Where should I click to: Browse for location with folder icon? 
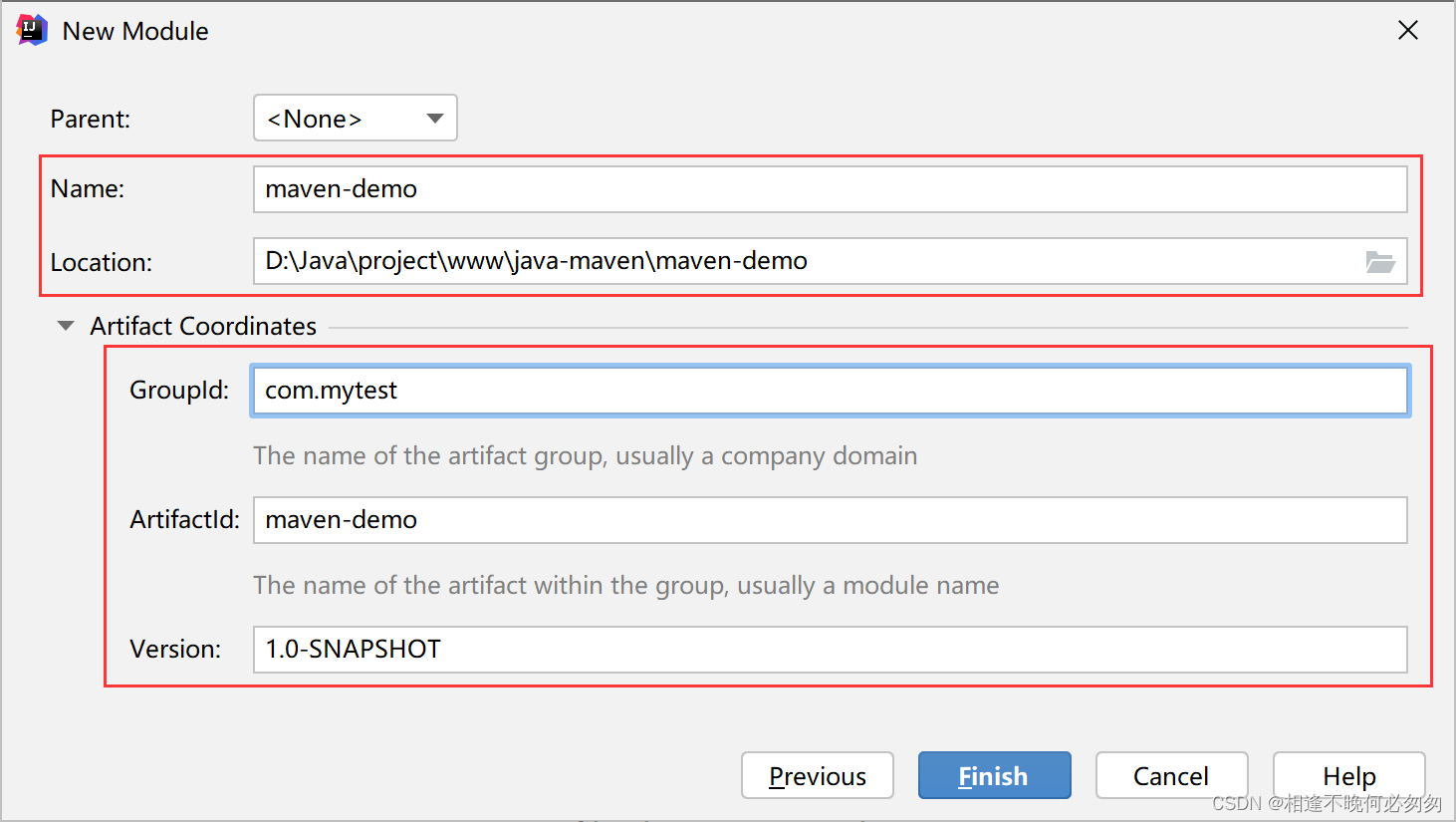tap(1380, 262)
